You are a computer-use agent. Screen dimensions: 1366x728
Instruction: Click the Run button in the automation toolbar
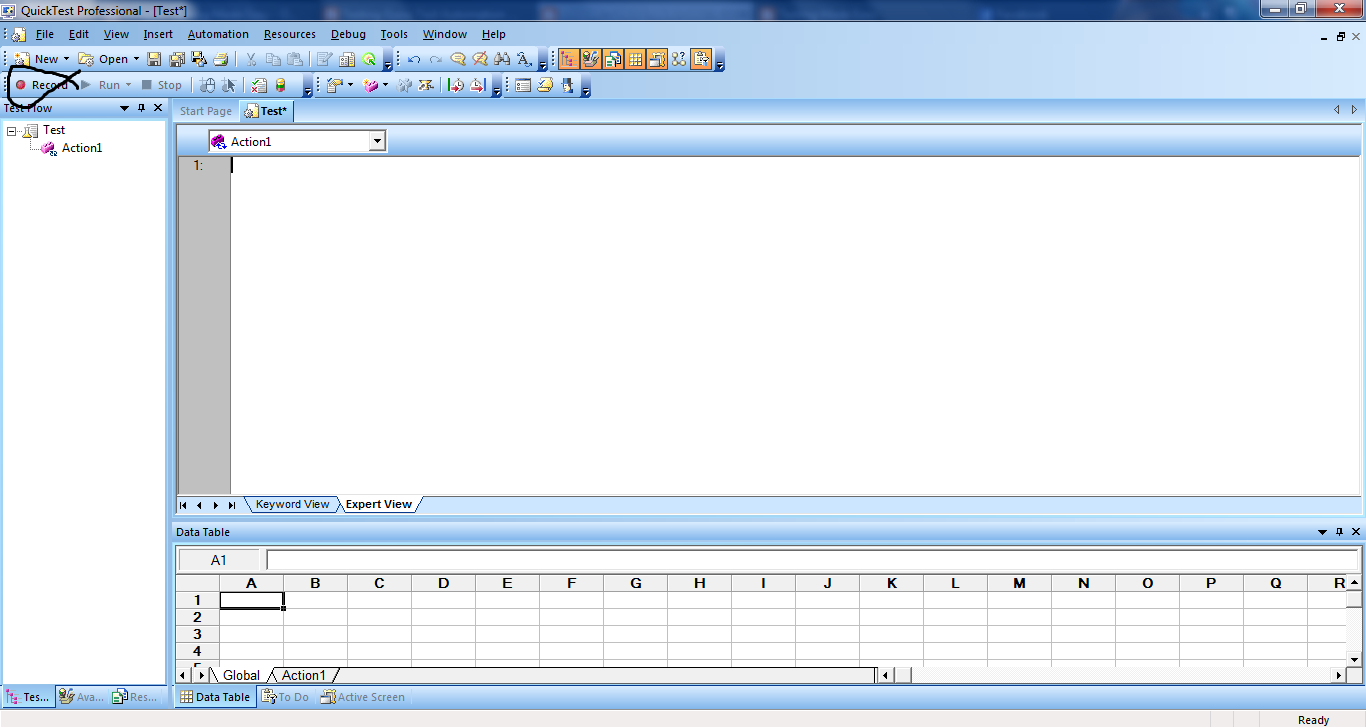click(x=101, y=85)
